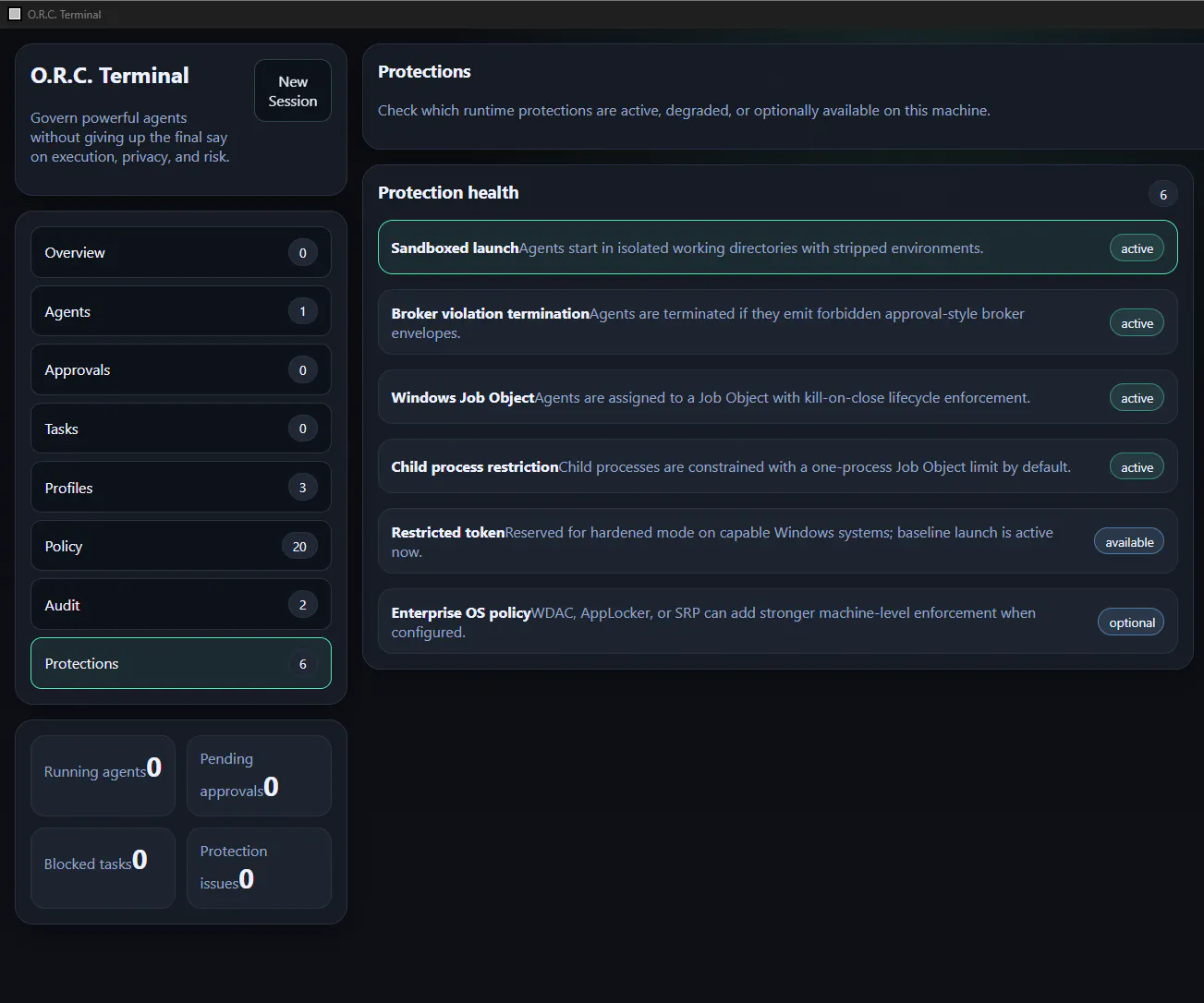Click the optional badge on Enterprise OS policy
Screen dimensions: 1204x1003
pyautogui.click(x=1131, y=622)
